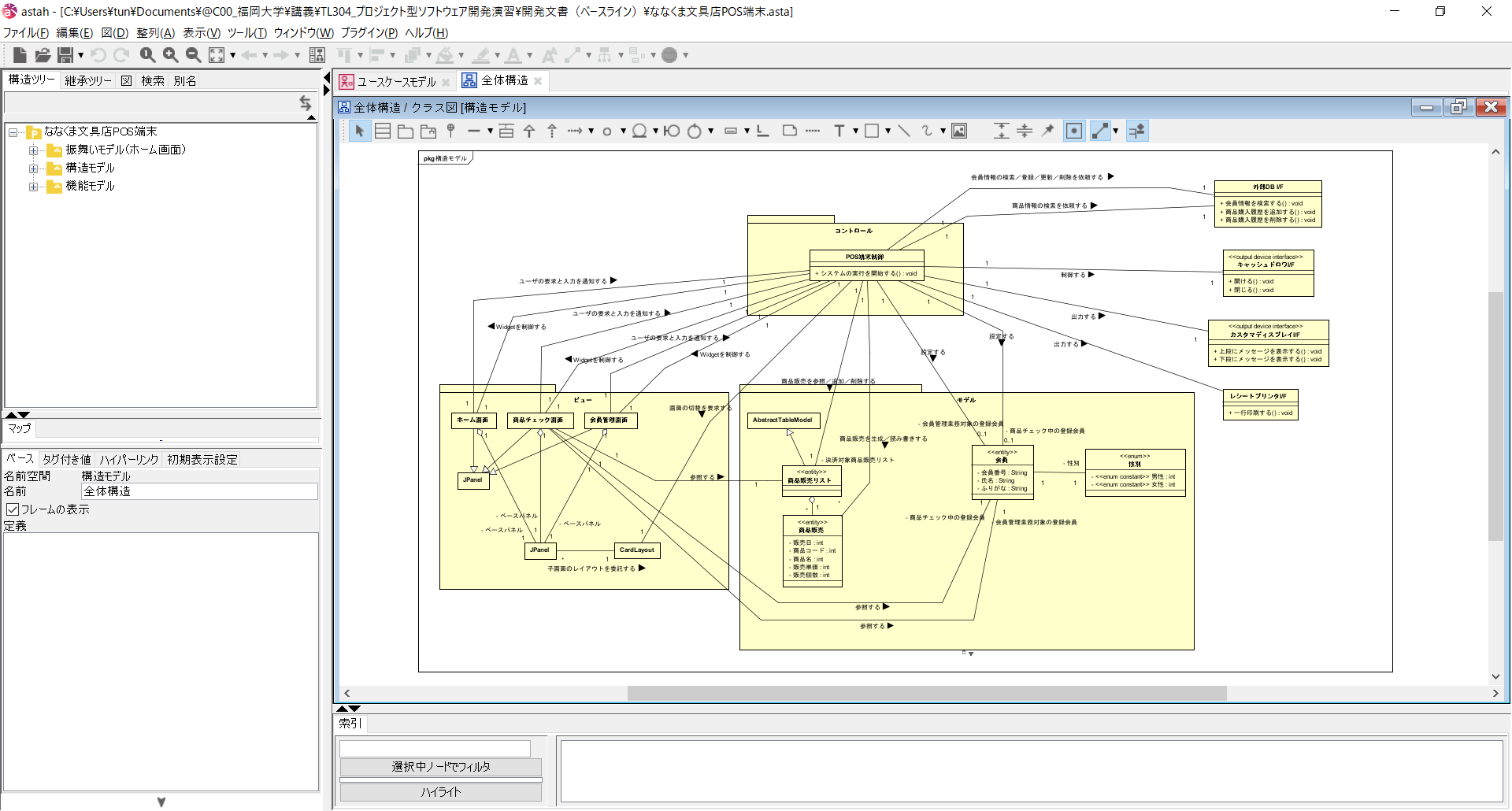Viewport: 1512px width, 811px height.
Task: Click the 選択中ノードでフィルタ button
Action: pyautogui.click(x=441, y=766)
